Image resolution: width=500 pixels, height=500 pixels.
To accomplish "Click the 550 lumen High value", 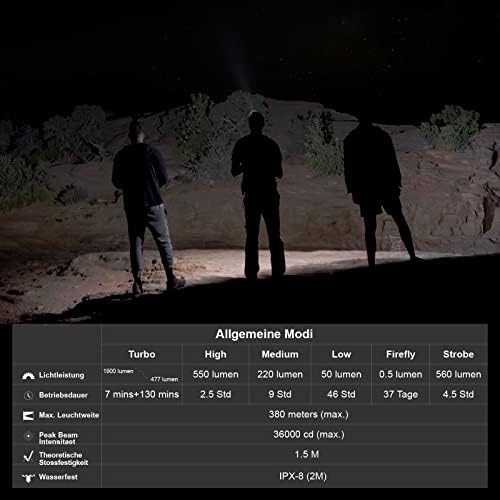I will point(216,374).
